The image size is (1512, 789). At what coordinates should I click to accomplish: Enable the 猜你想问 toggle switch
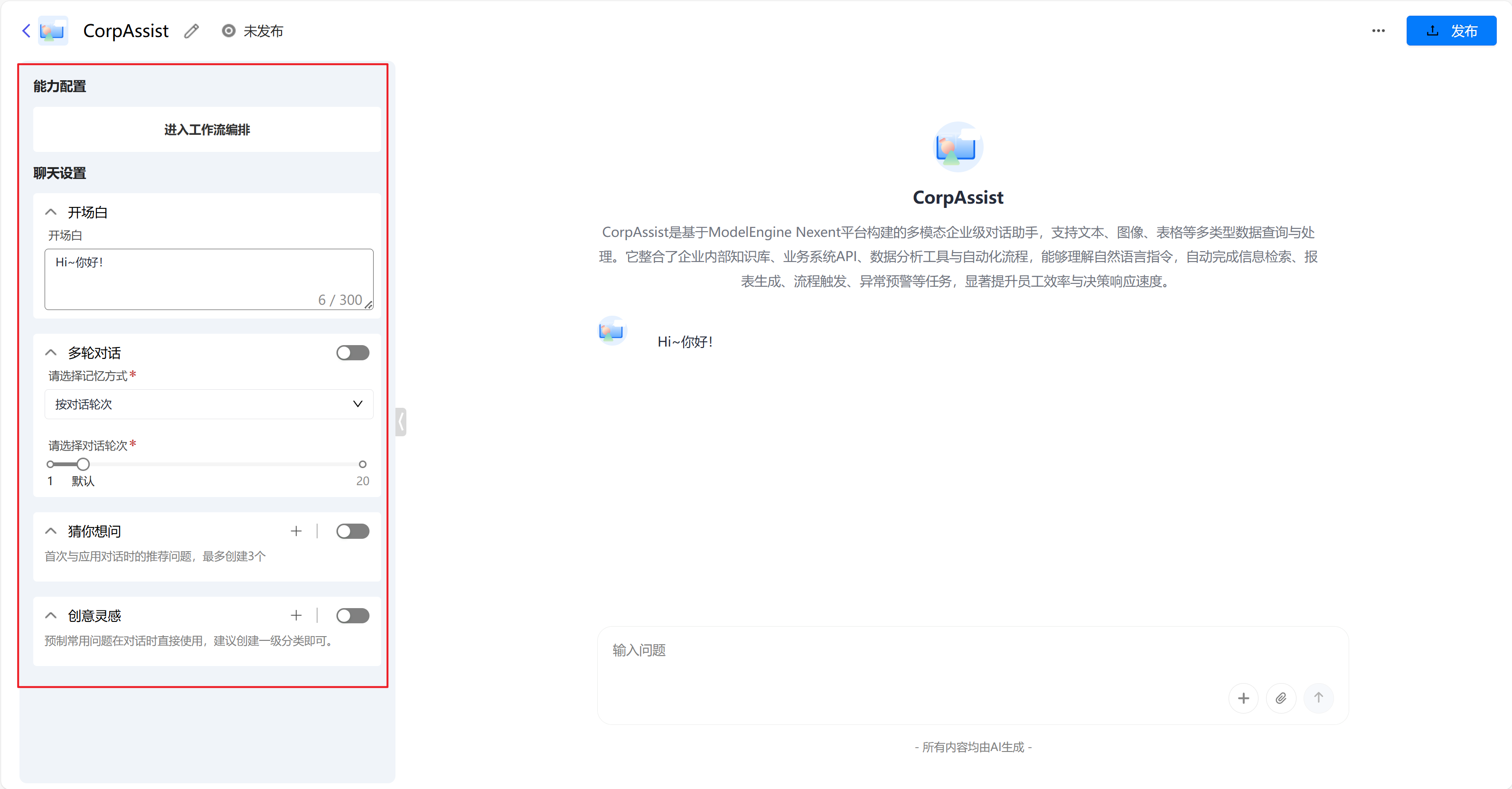point(353,531)
